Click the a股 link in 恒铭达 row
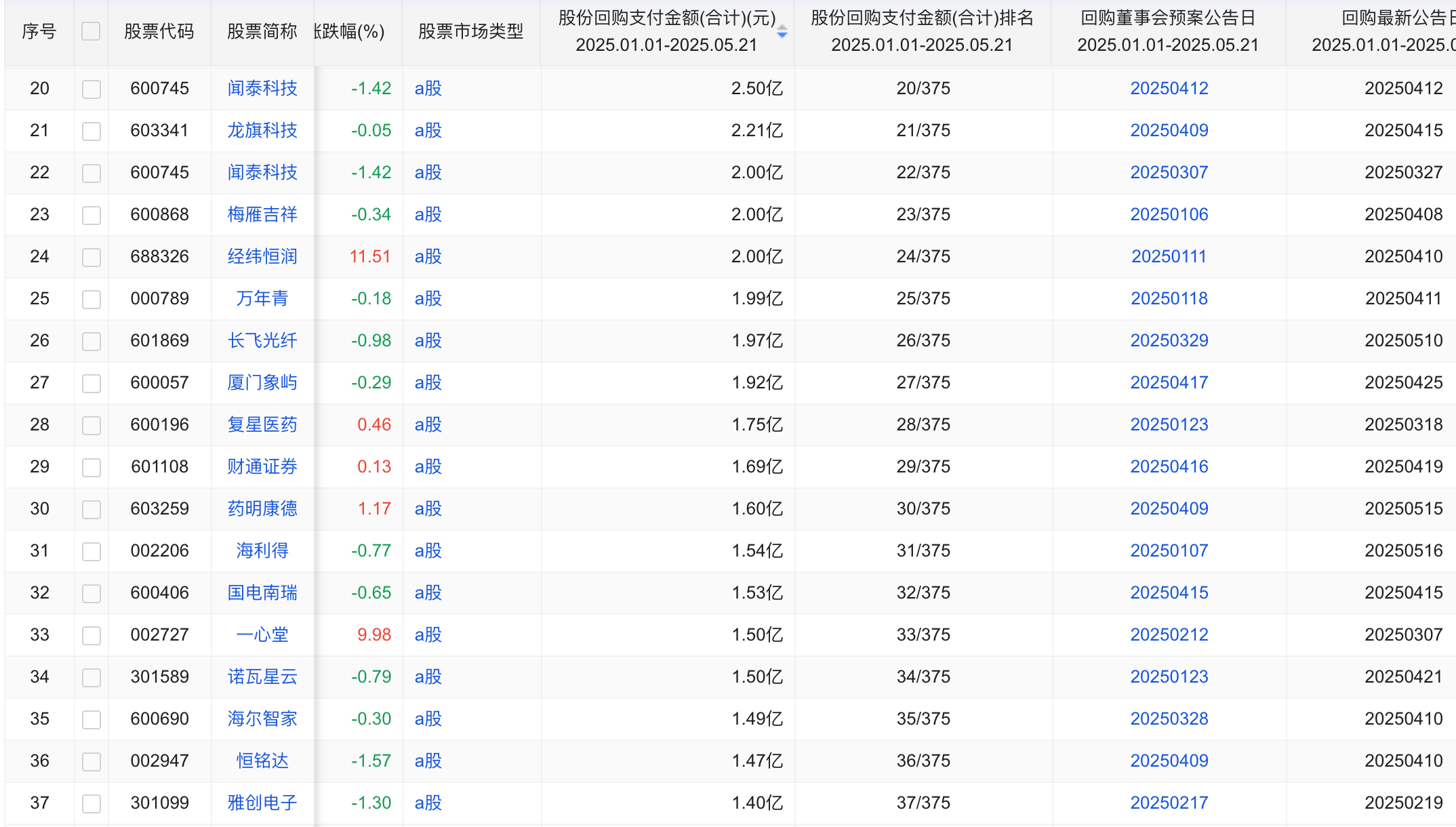The width and height of the screenshot is (1456, 827). pos(428,761)
